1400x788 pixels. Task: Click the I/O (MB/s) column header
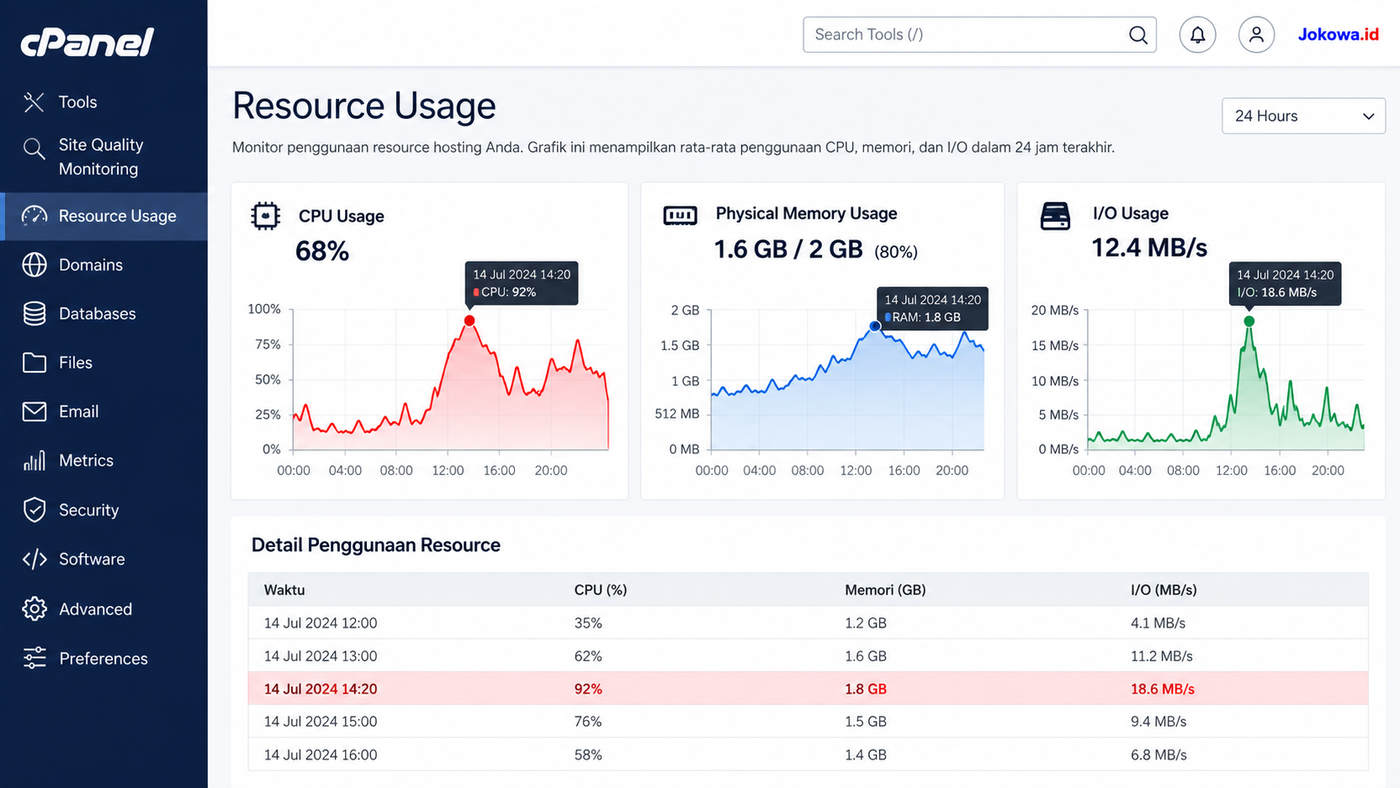pos(1163,590)
